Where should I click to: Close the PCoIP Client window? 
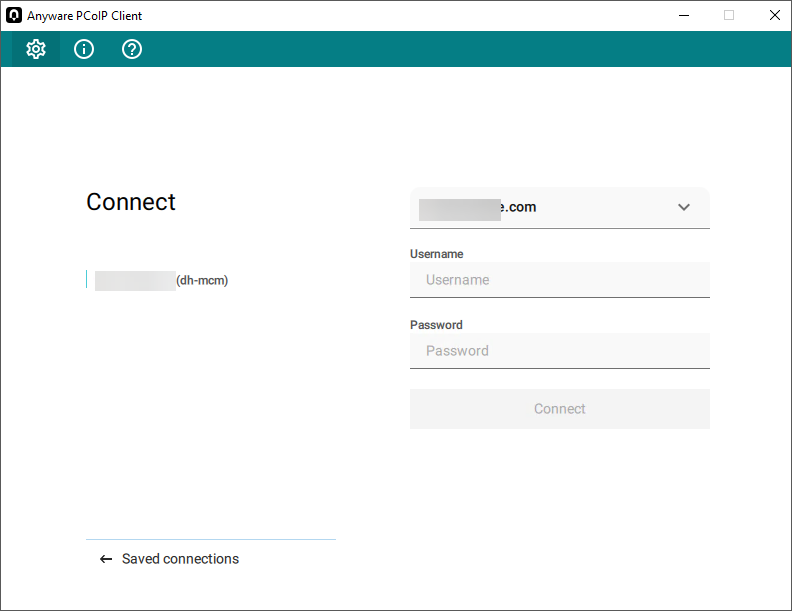pyautogui.click(x=774, y=15)
